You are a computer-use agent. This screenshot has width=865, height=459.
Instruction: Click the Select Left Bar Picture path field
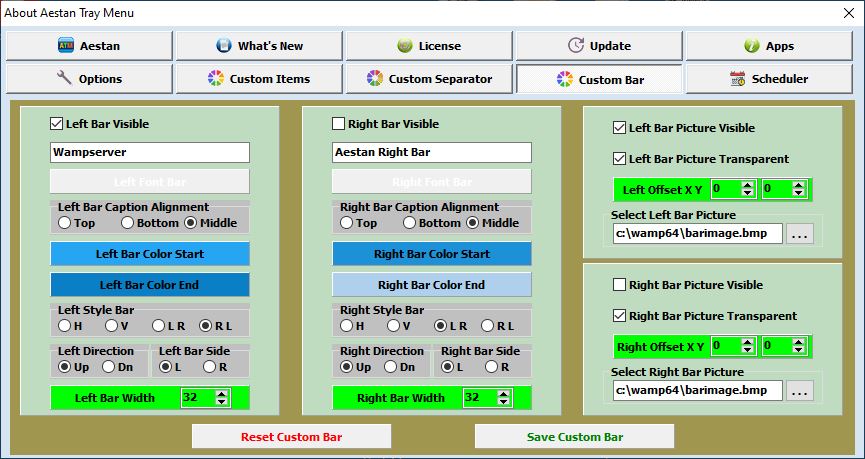(698, 233)
